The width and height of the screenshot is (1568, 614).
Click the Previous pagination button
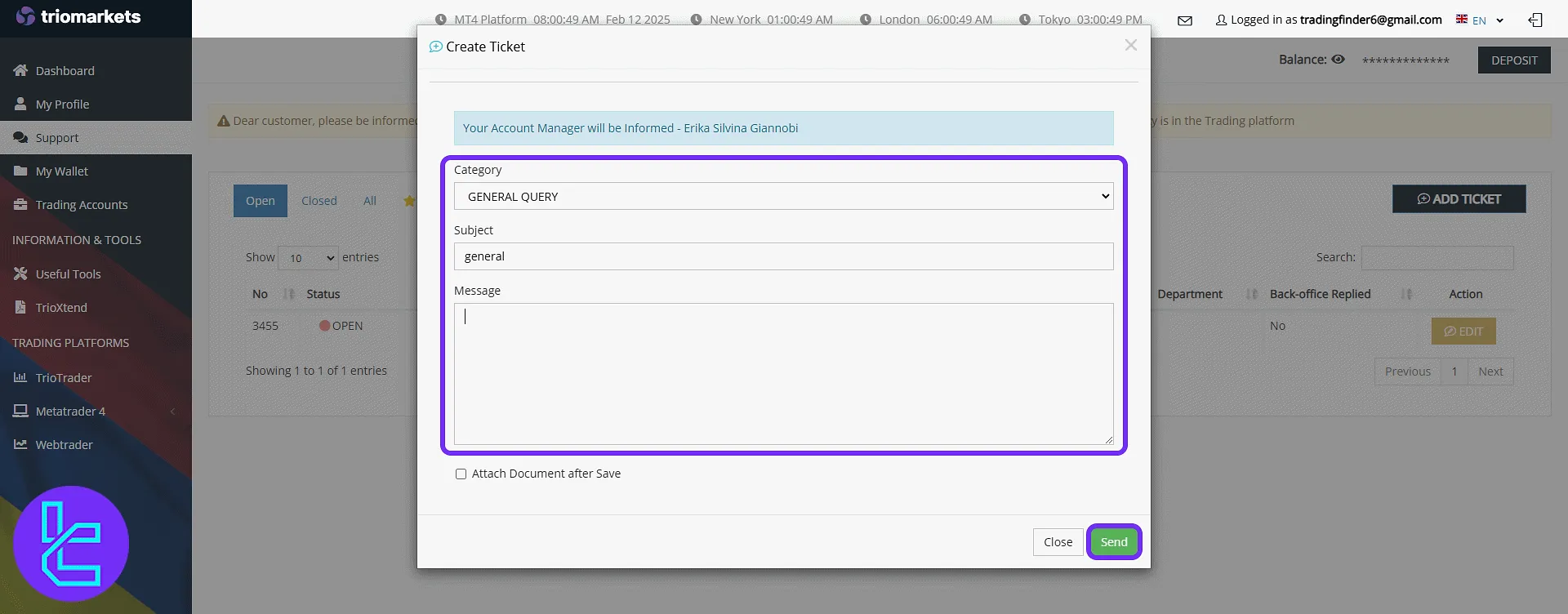click(x=1407, y=372)
